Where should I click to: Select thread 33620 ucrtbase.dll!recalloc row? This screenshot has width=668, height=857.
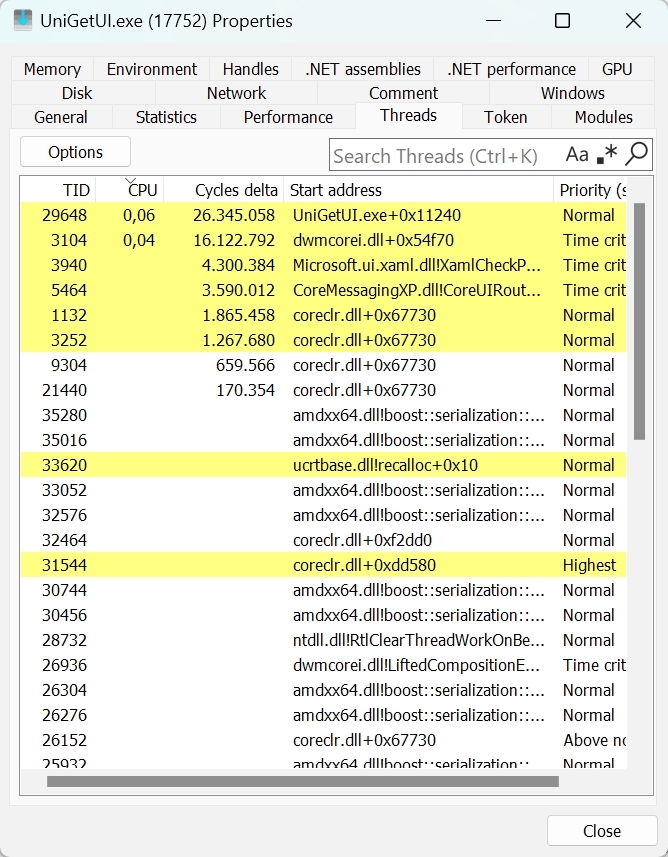click(x=324, y=465)
